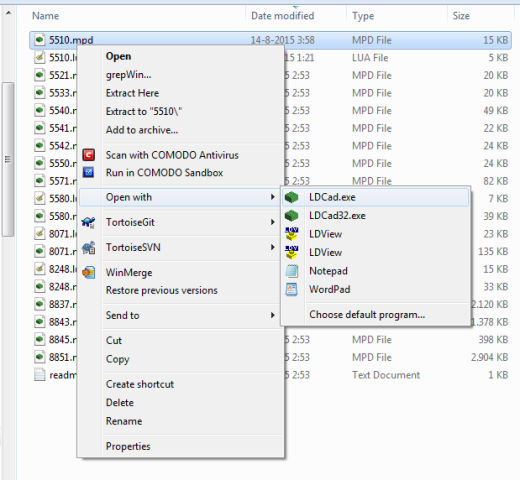Click the scroll up arrow on left pane
This screenshot has height=480, width=520.
pos(8,13)
